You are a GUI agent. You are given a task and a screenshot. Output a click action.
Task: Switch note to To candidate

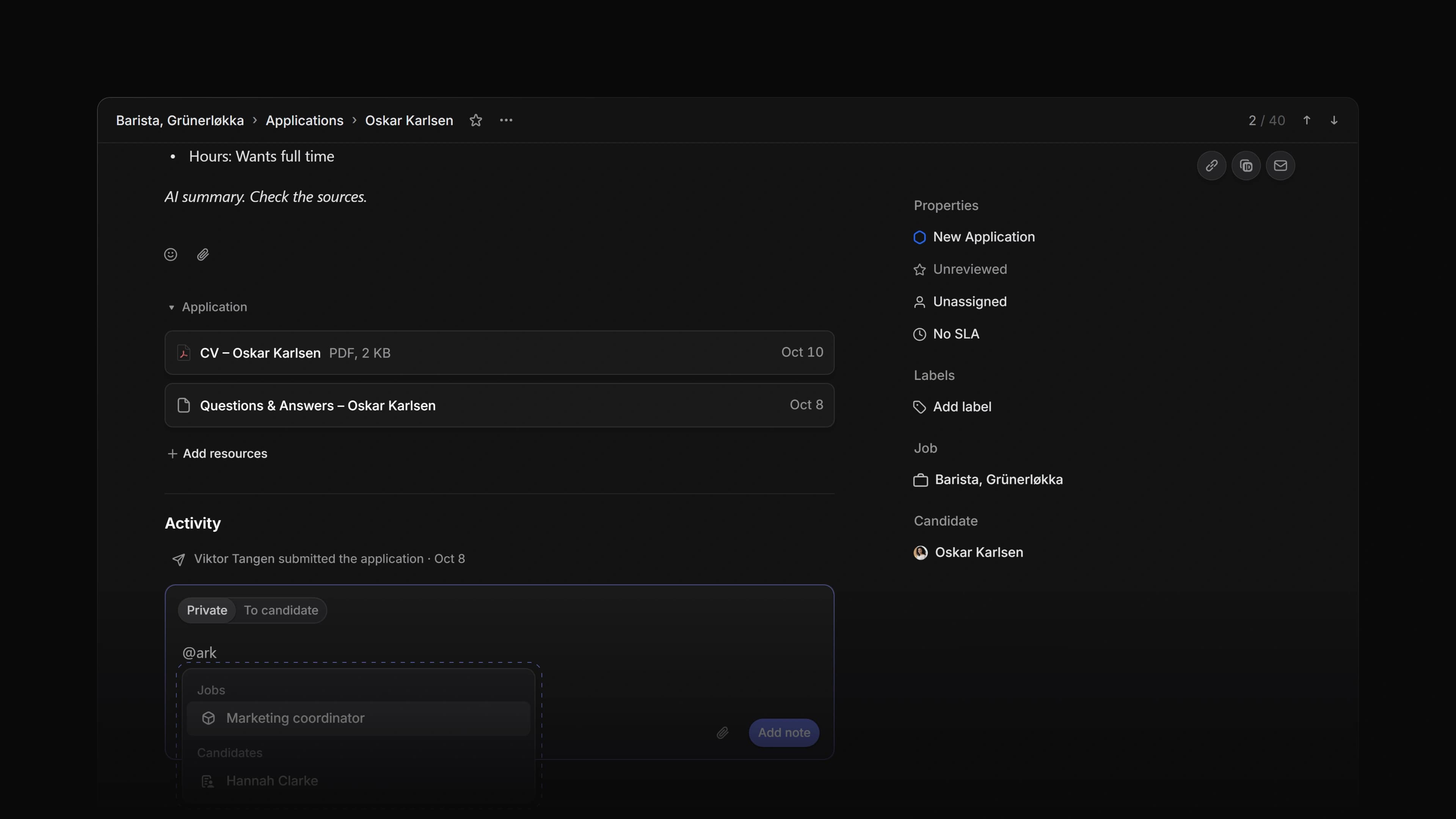tap(281, 610)
